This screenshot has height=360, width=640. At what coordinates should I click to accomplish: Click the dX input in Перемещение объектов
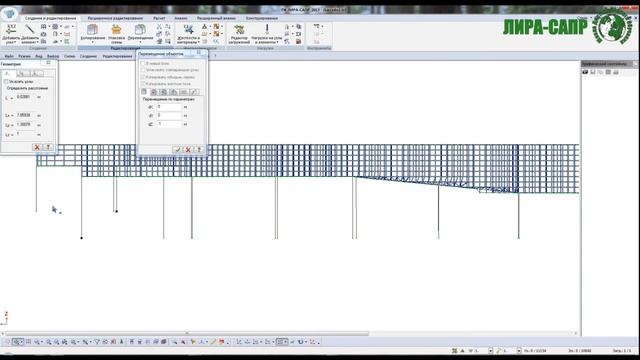tap(169, 107)
